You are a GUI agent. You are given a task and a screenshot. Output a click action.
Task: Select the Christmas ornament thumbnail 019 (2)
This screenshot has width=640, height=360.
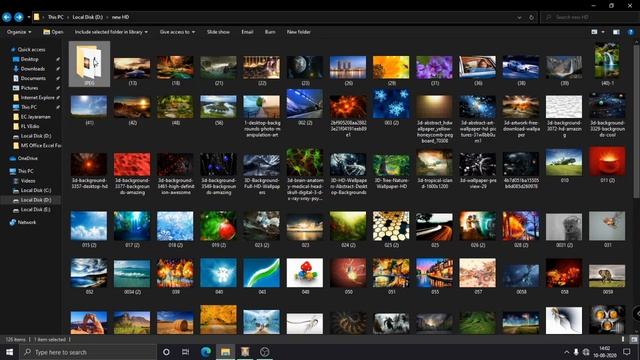pos(218,226)
